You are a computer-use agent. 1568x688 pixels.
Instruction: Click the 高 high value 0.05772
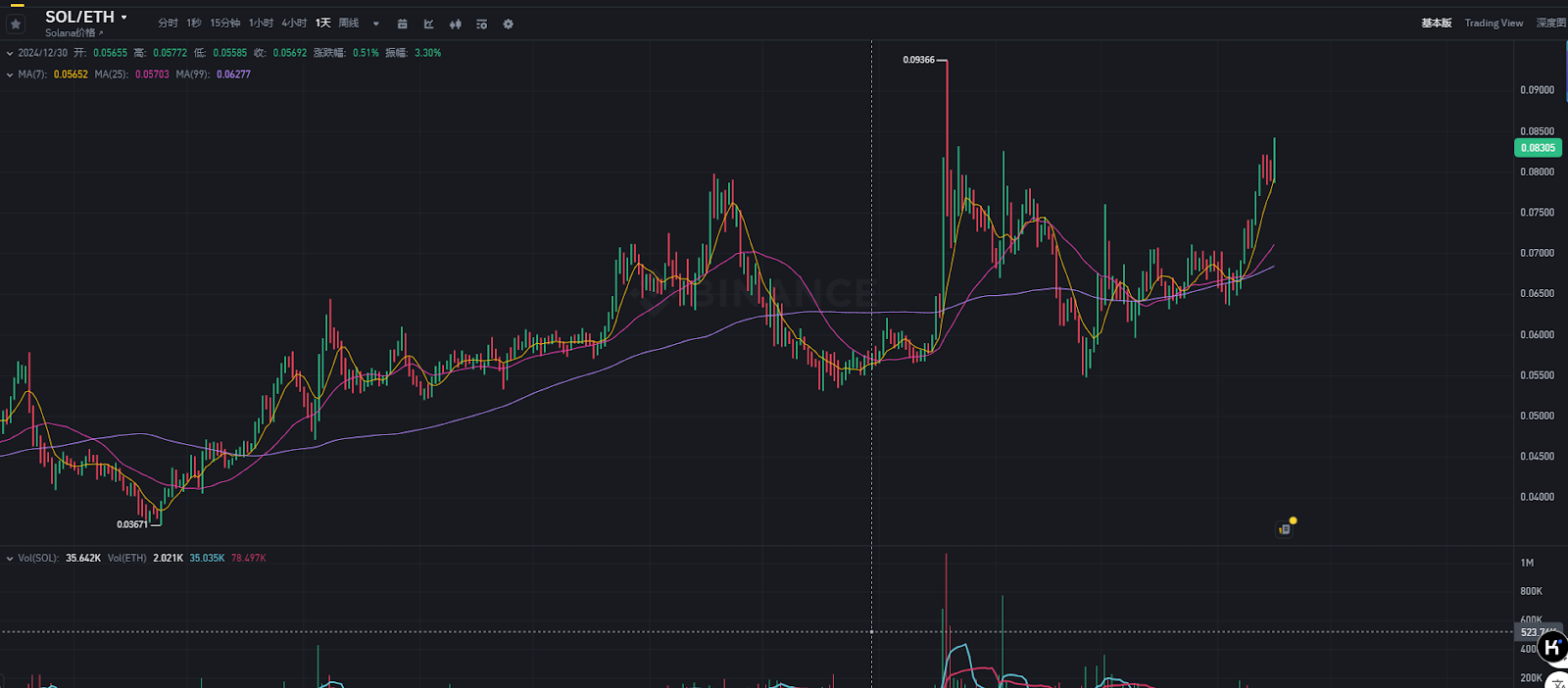point(170,53)
